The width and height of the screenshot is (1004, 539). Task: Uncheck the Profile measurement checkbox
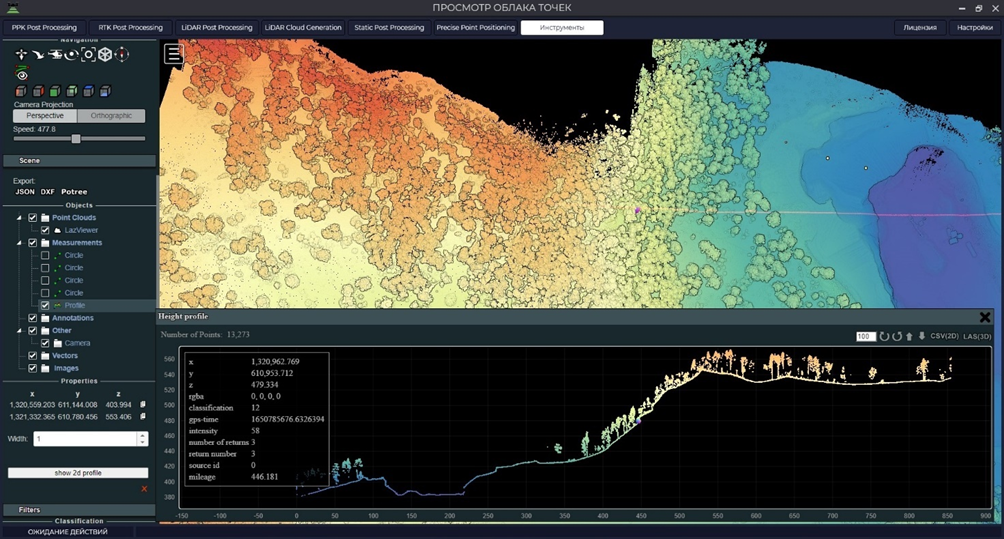click(45, 305)
